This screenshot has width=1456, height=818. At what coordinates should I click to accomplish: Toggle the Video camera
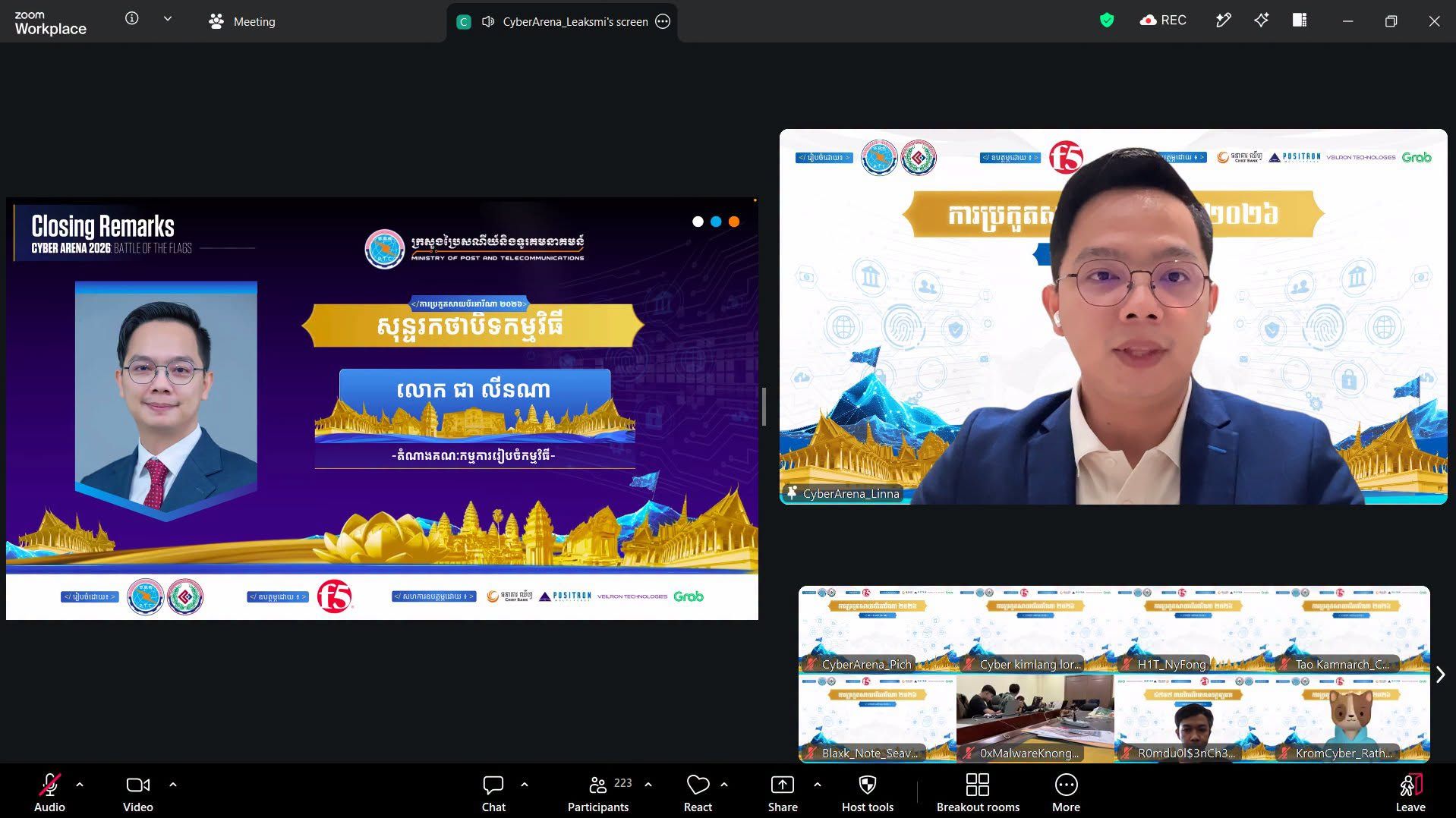pyautogui.click(x=137, y=793)
